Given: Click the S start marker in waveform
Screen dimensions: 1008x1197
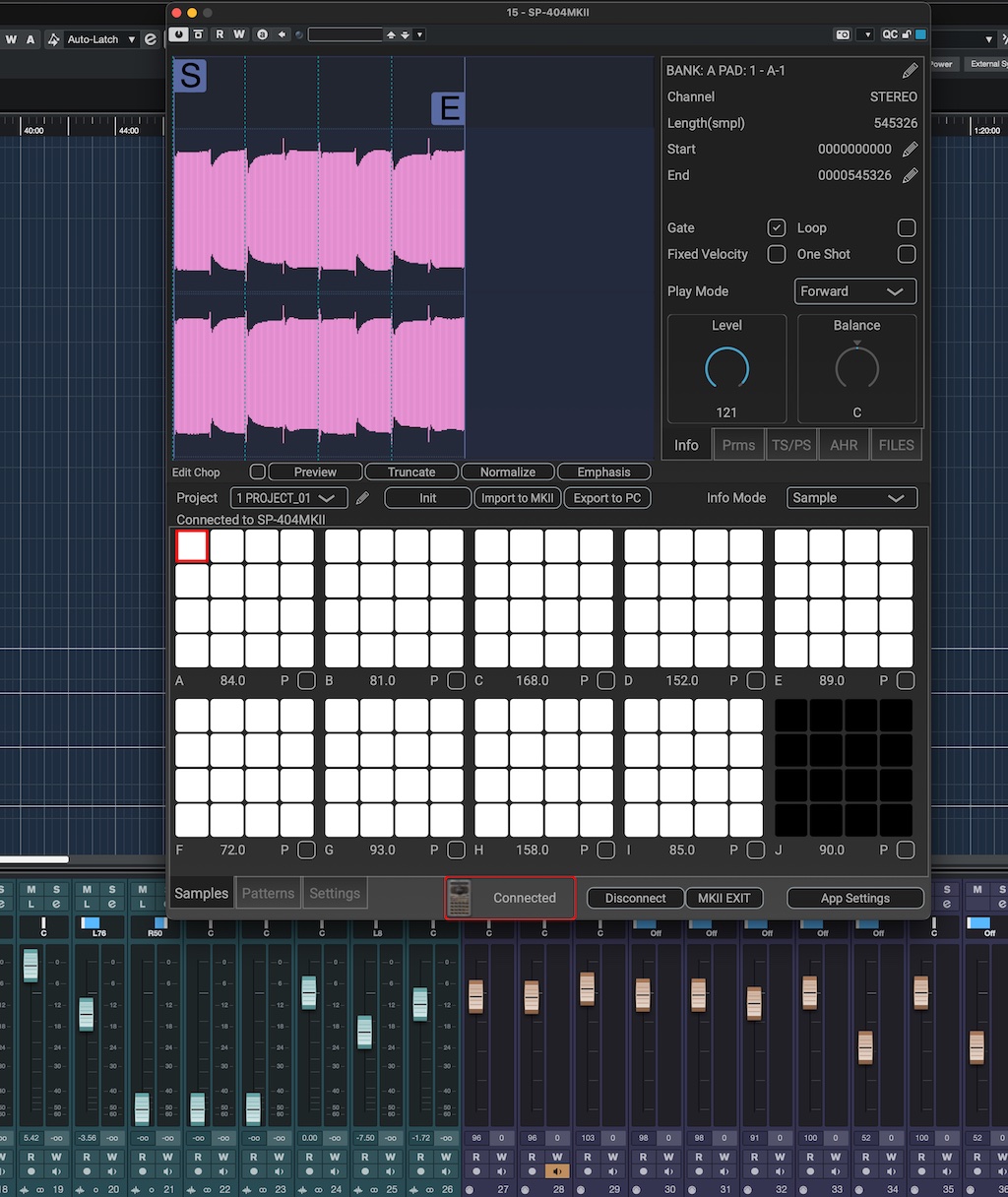Looking at the screenshot, I should click(191, 76).
